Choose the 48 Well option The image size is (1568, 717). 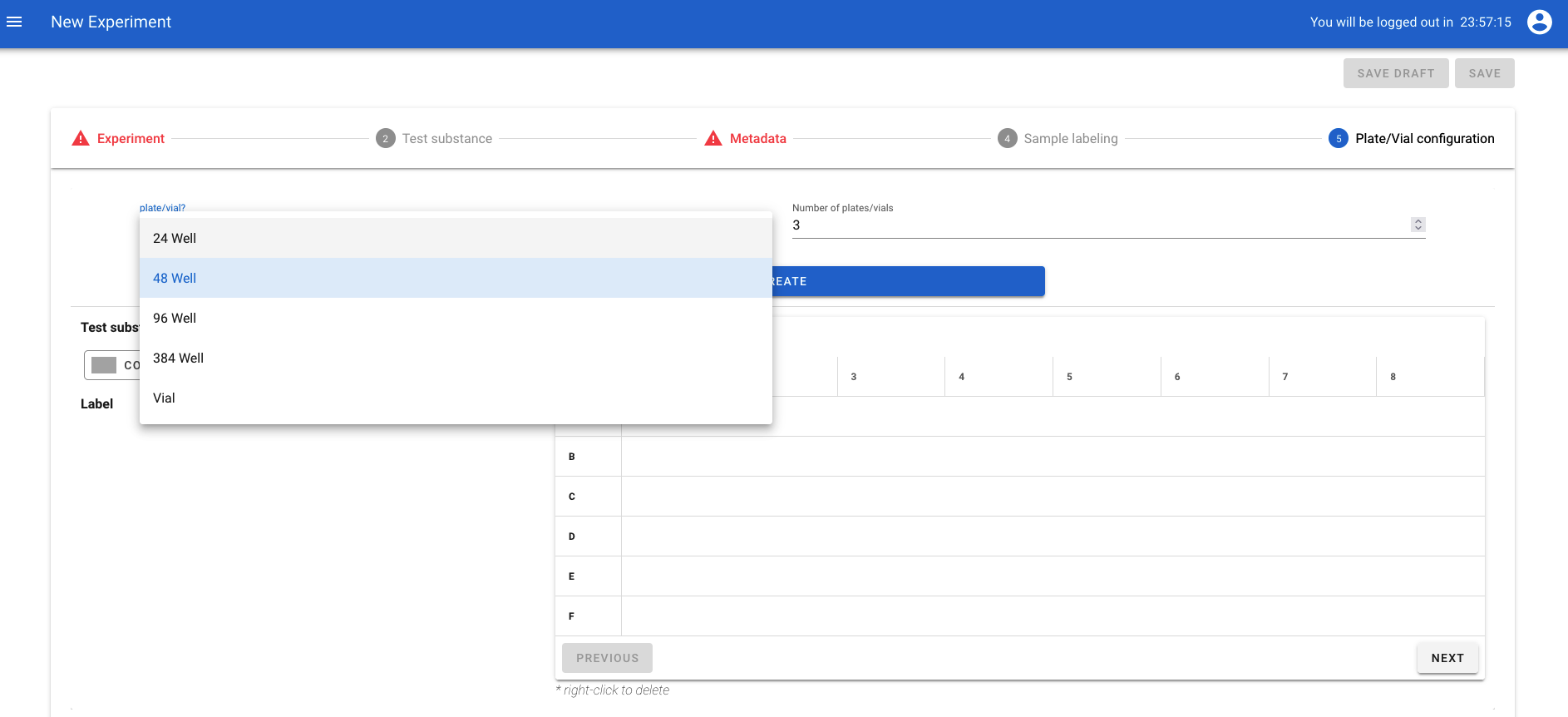click(175, 279)
